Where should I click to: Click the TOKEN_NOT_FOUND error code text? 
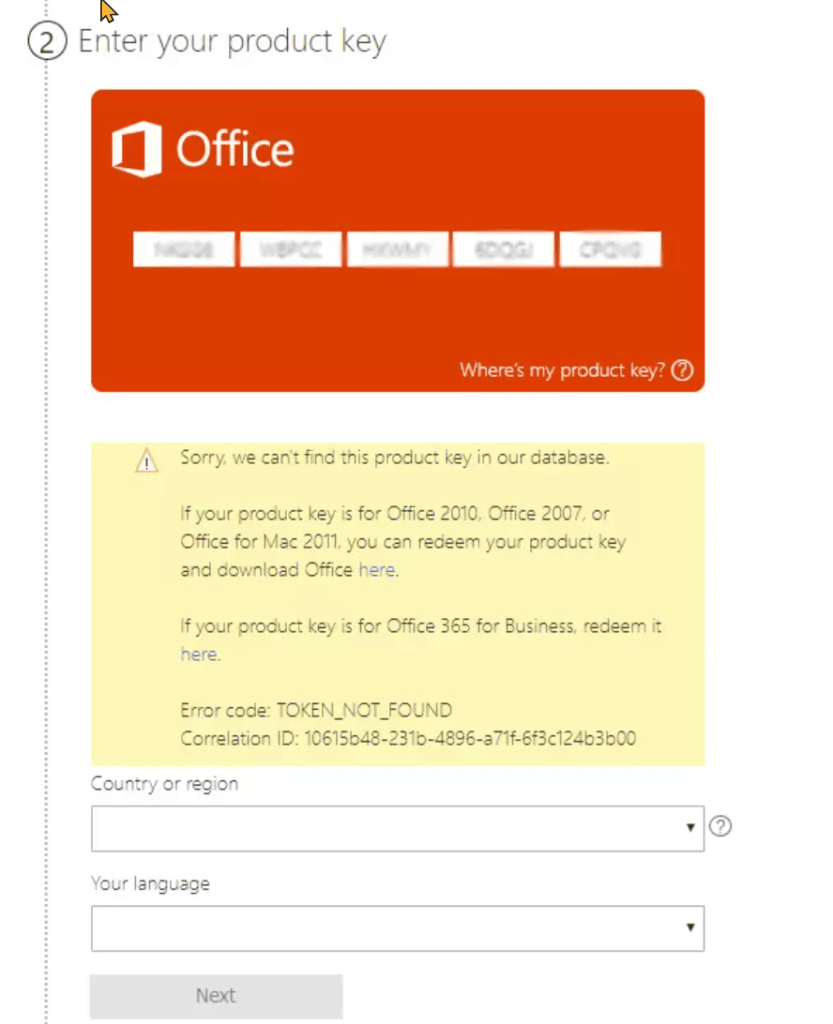pos(364,711)
